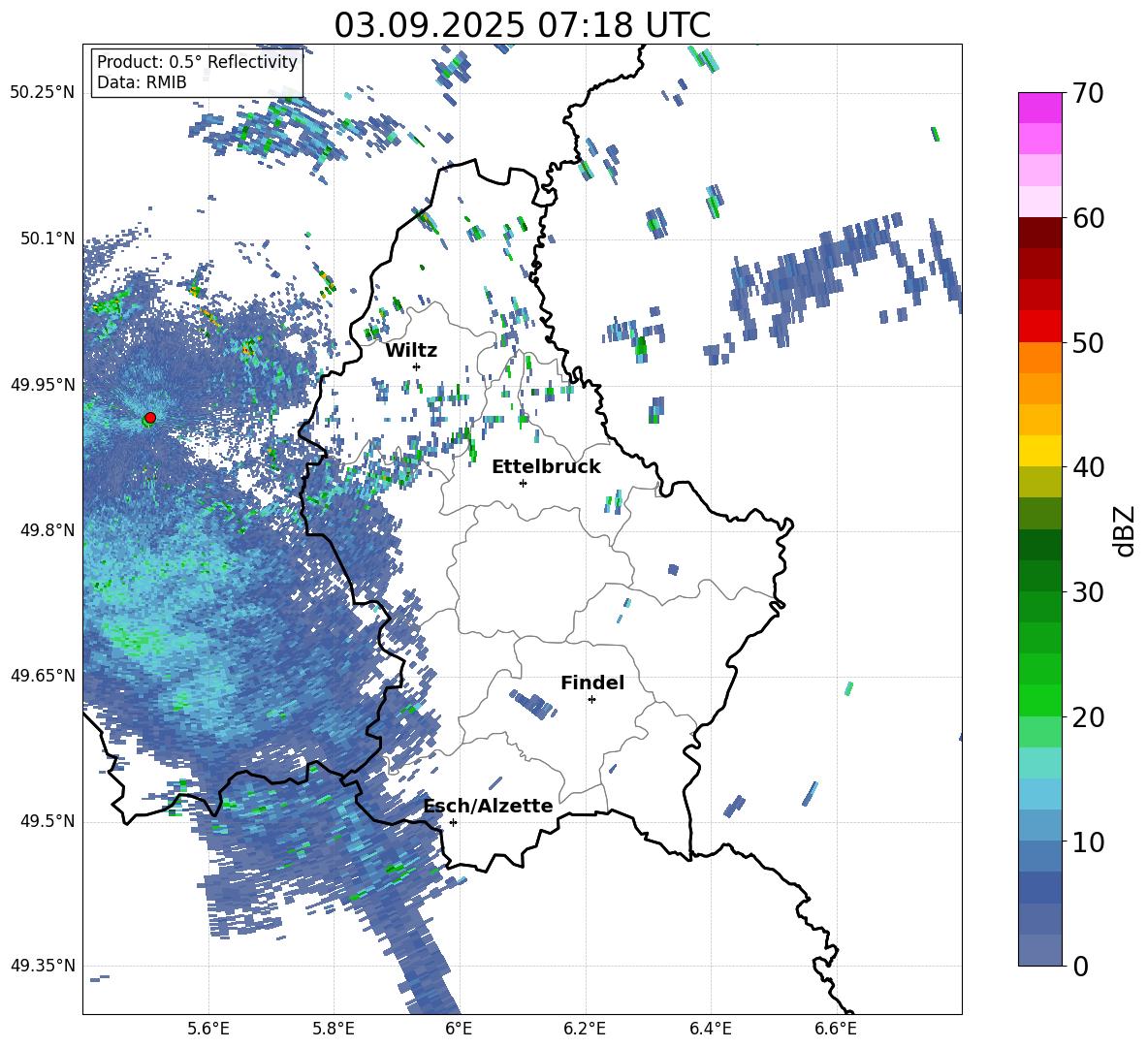Click the 5.8°E longitude label
Screen dimensions: 1148x1048
[334, 1029]
